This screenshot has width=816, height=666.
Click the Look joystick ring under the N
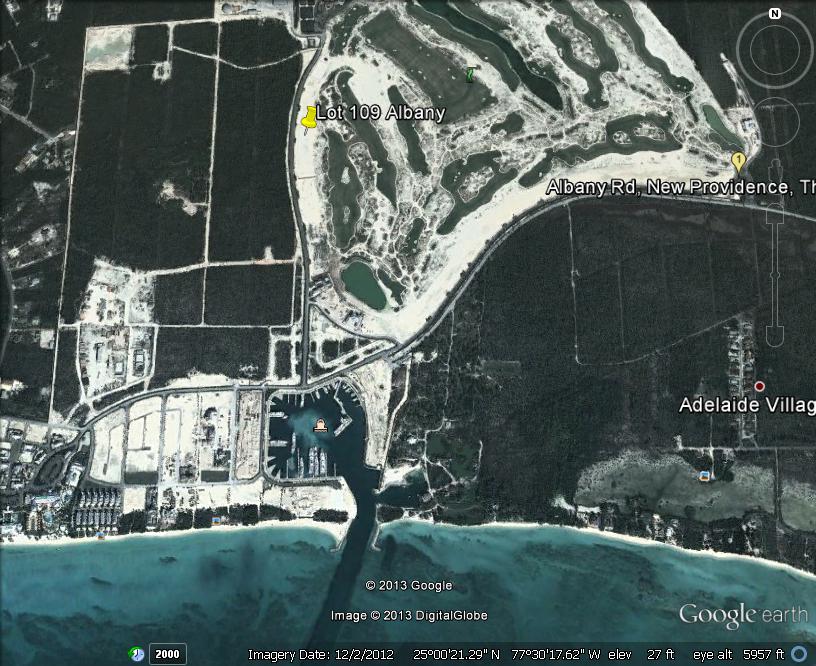[775, 50]
